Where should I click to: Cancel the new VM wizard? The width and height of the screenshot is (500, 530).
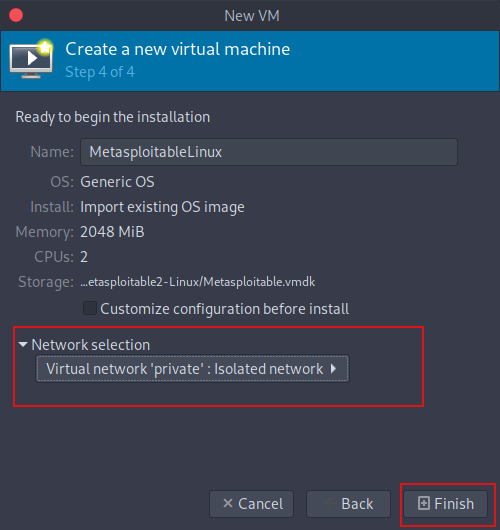pos(252,504)
